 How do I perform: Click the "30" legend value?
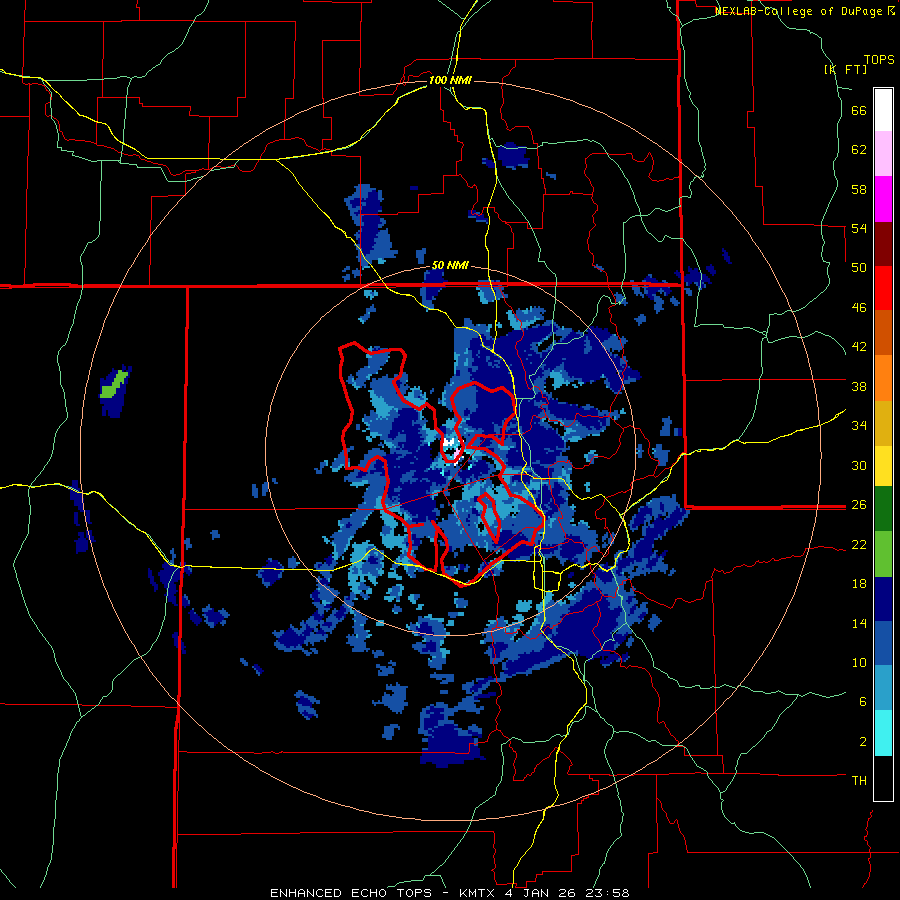click(859, 465)
